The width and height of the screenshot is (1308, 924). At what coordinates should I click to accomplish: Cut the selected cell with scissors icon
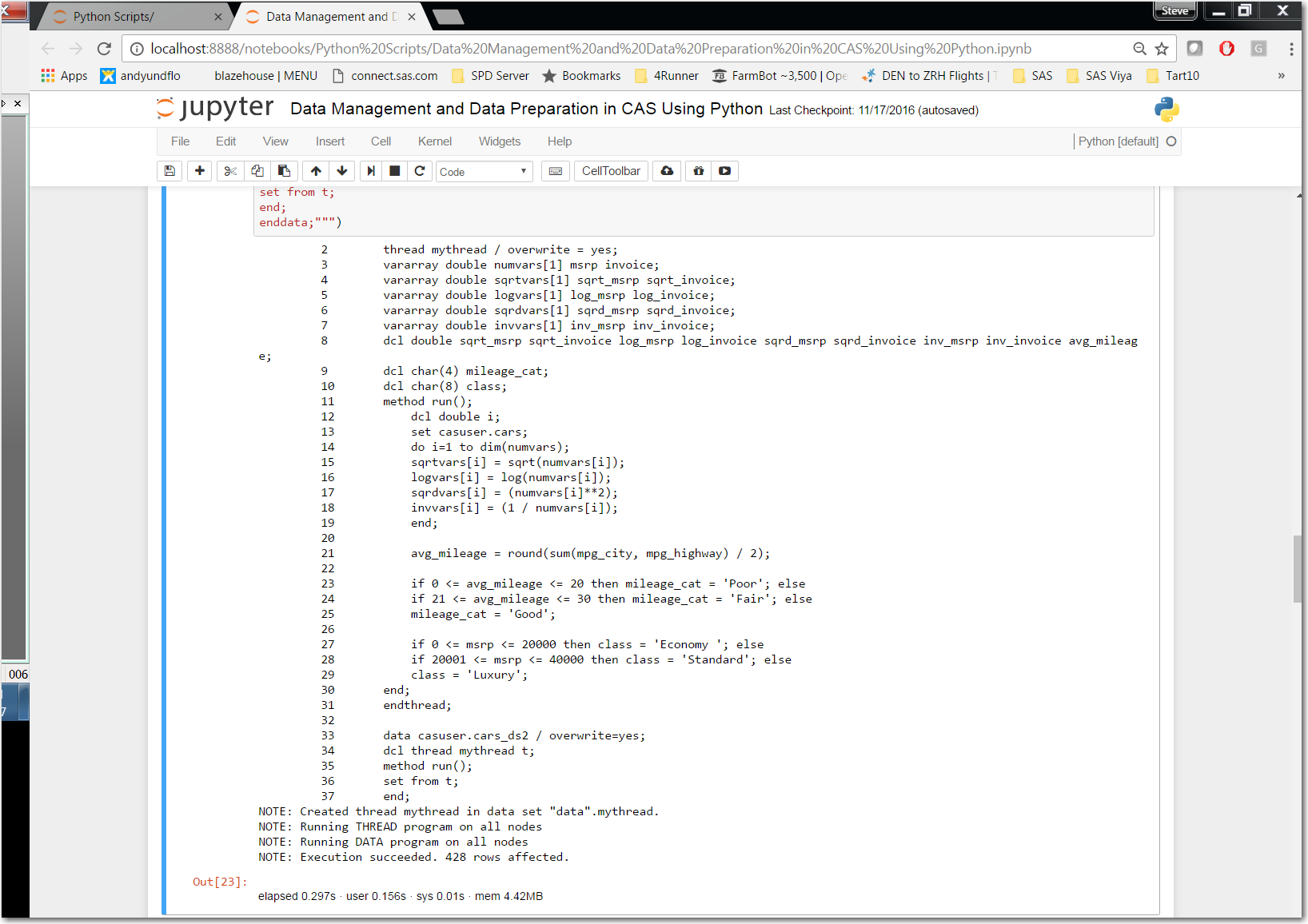coord(230,171)
